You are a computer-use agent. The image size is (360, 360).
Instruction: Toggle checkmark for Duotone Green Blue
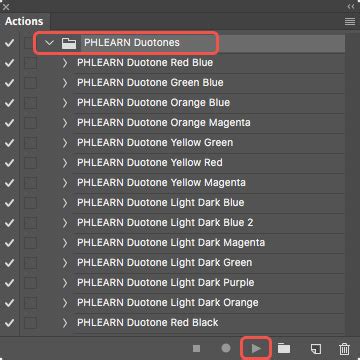(10, 83)
